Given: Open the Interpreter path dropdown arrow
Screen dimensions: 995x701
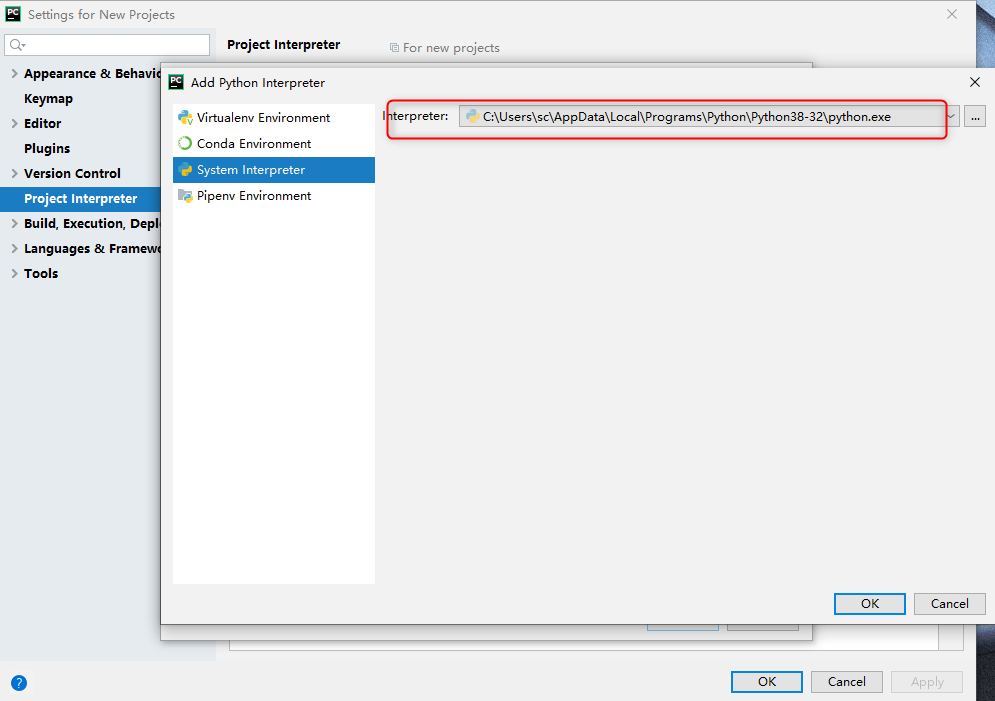Looking at the screenshot, I should click(951, 116).
